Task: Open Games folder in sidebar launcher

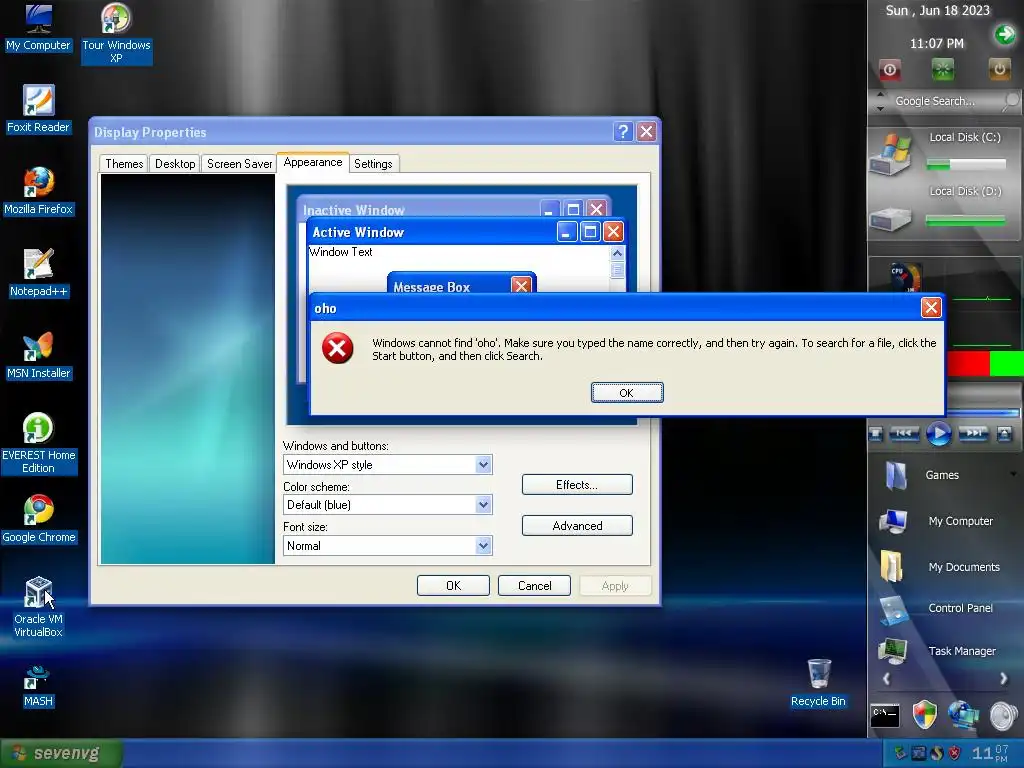Action: (x=922, y=475)
